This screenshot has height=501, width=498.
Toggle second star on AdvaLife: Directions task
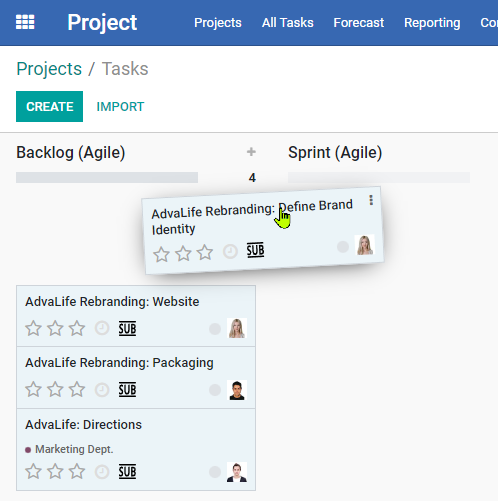[x=55, y=471]
